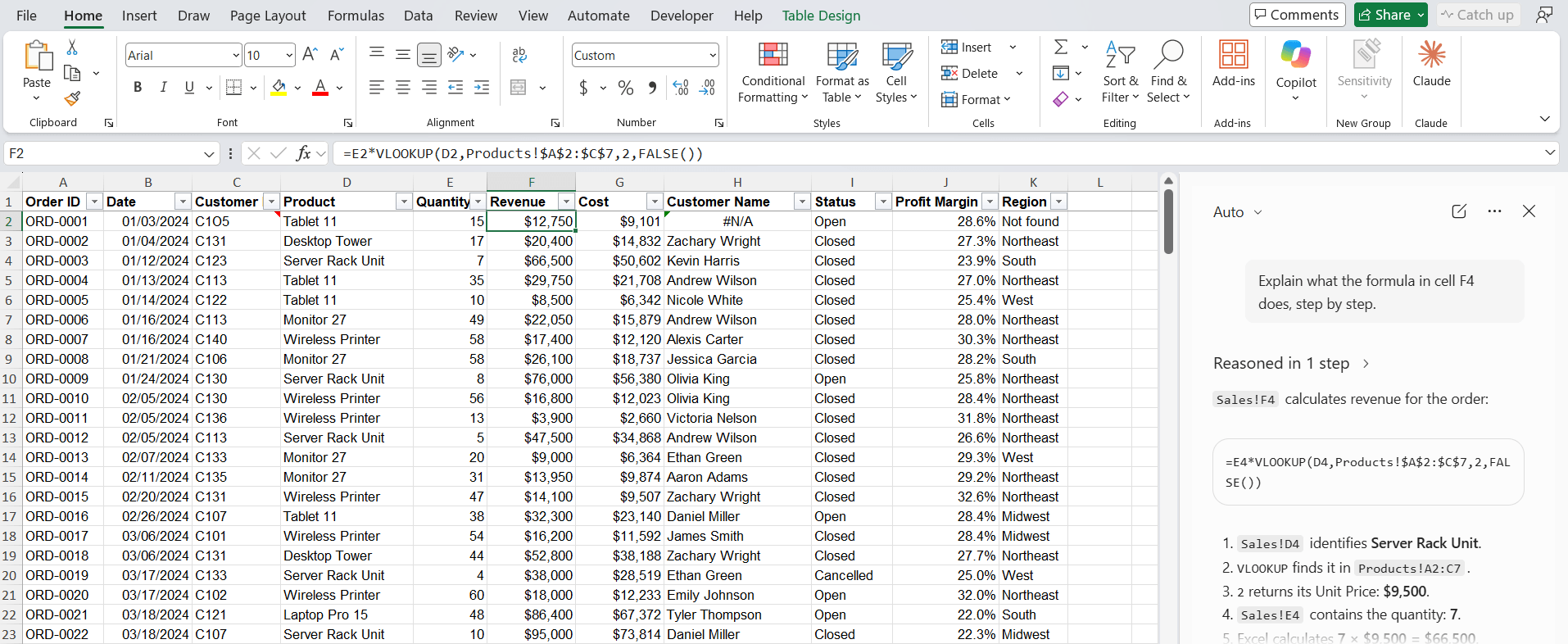Toggle middle align

click(403, 55)
